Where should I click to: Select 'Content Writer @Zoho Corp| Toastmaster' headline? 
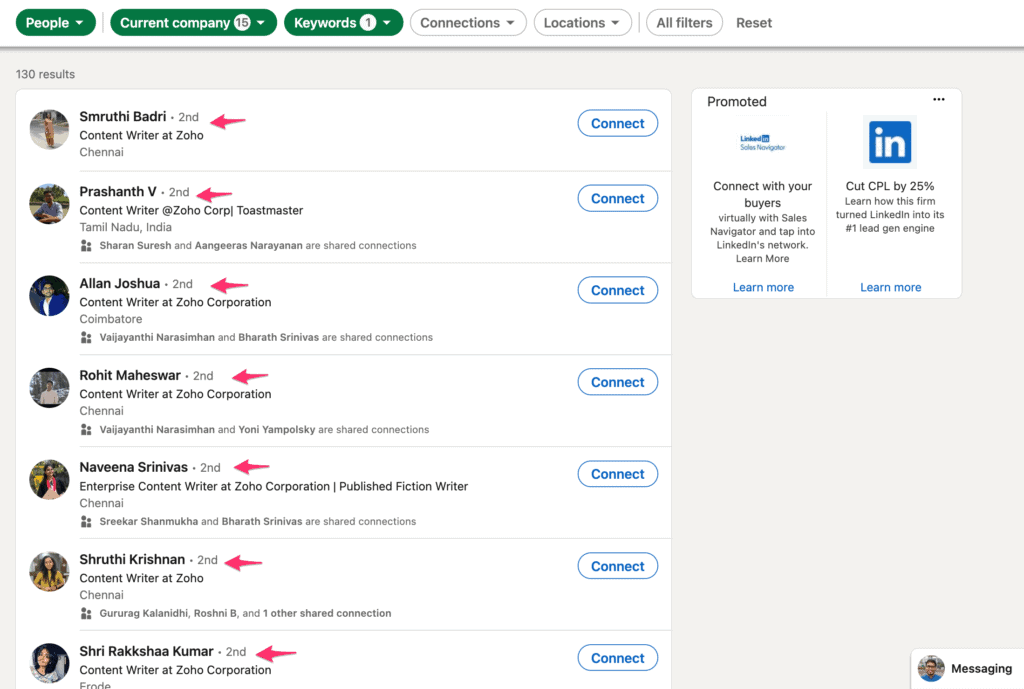click(x=191, y=210)
